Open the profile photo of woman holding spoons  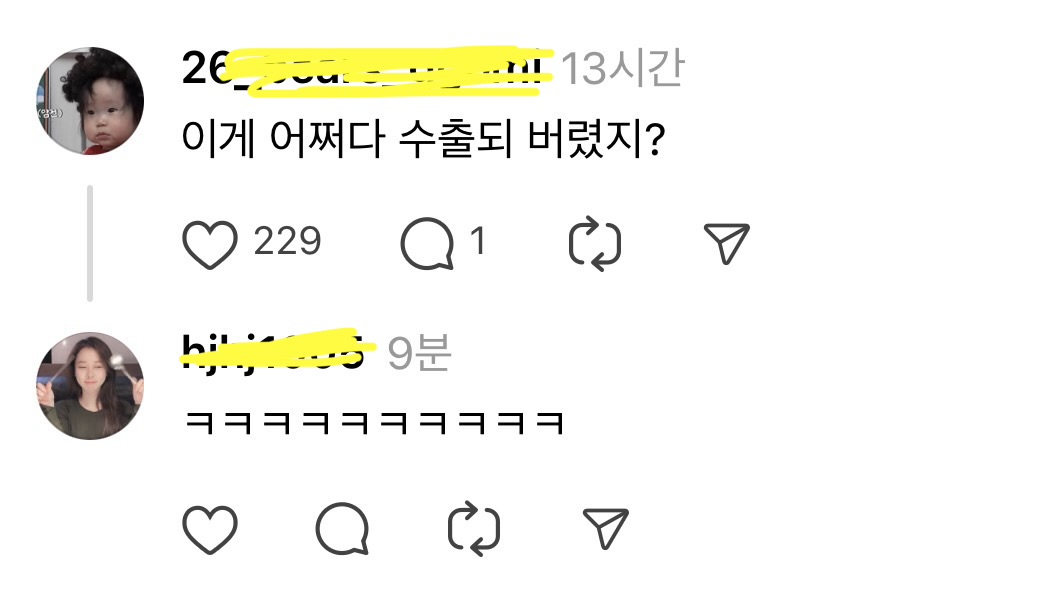click(90, 386)
